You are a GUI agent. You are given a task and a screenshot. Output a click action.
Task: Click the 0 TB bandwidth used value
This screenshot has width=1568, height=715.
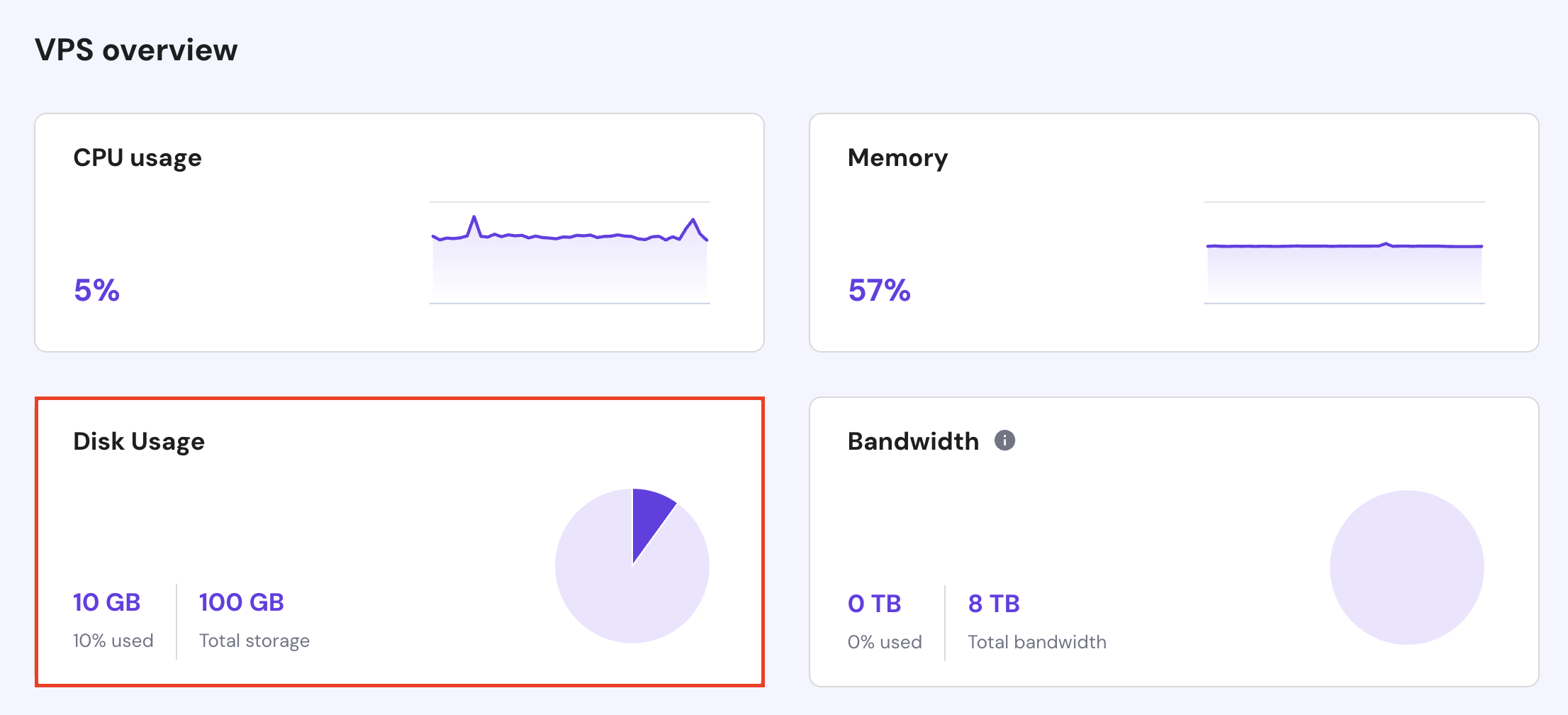click(x=874, y=603)
